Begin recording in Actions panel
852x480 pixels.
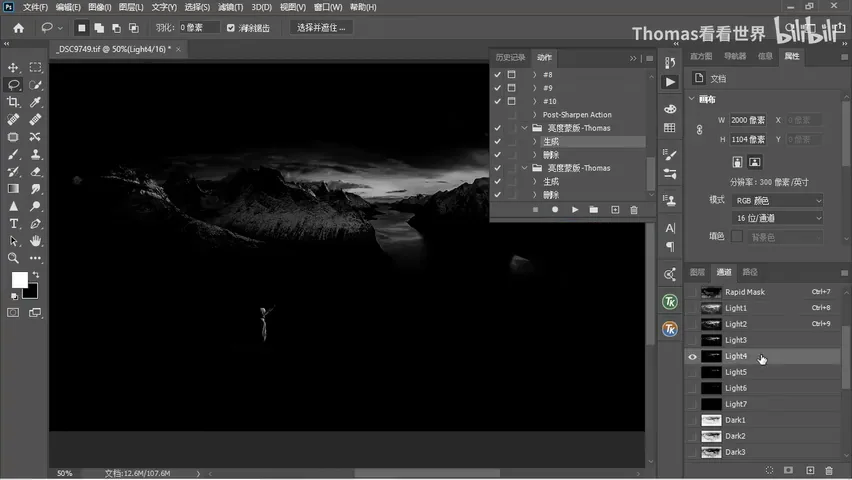point(555,210)
